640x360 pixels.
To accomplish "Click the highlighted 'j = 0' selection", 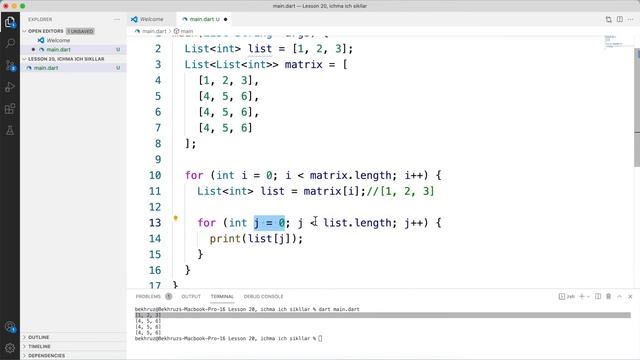I will click(x=269, y=223).
